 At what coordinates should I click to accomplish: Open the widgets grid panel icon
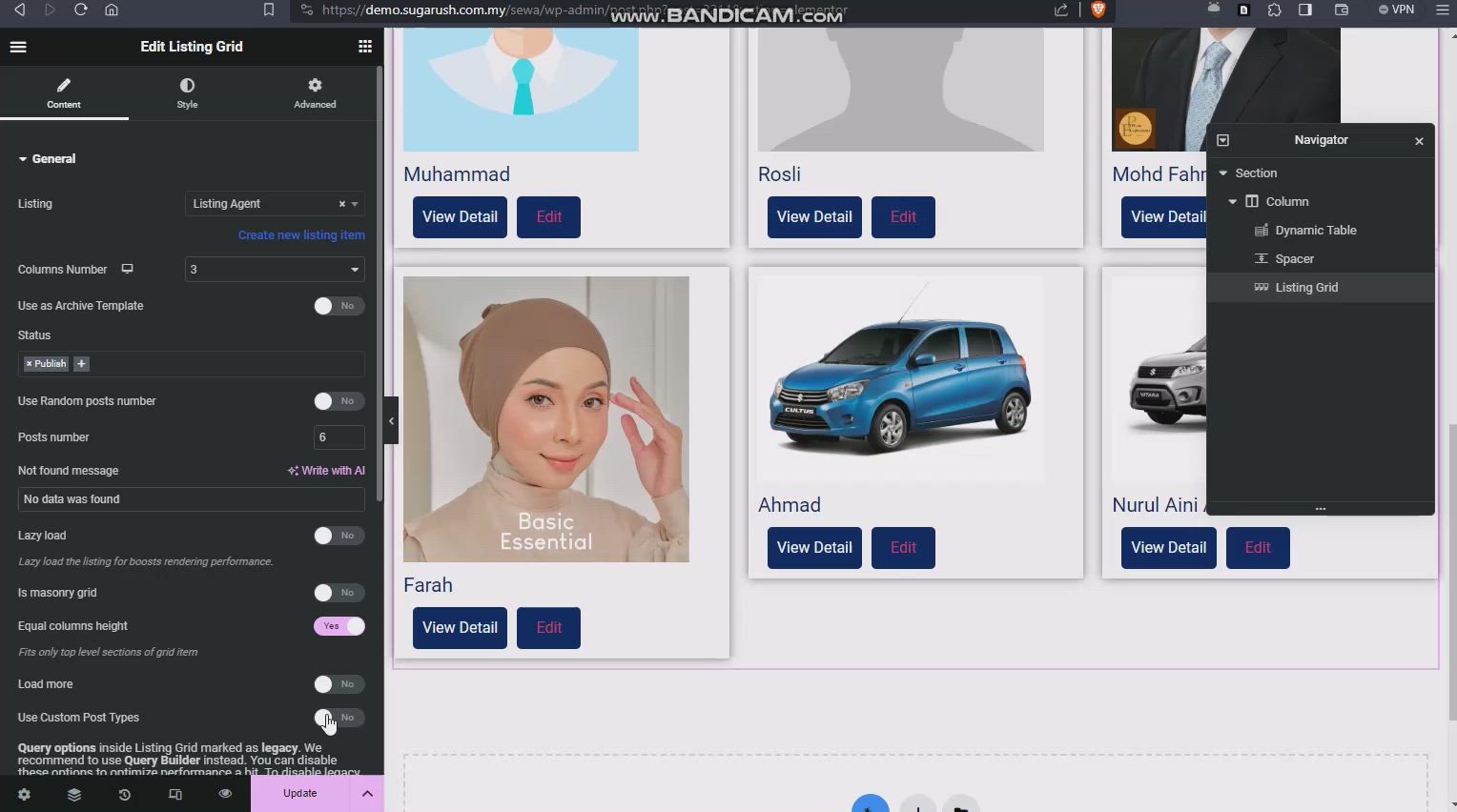[x=364, y=47]
